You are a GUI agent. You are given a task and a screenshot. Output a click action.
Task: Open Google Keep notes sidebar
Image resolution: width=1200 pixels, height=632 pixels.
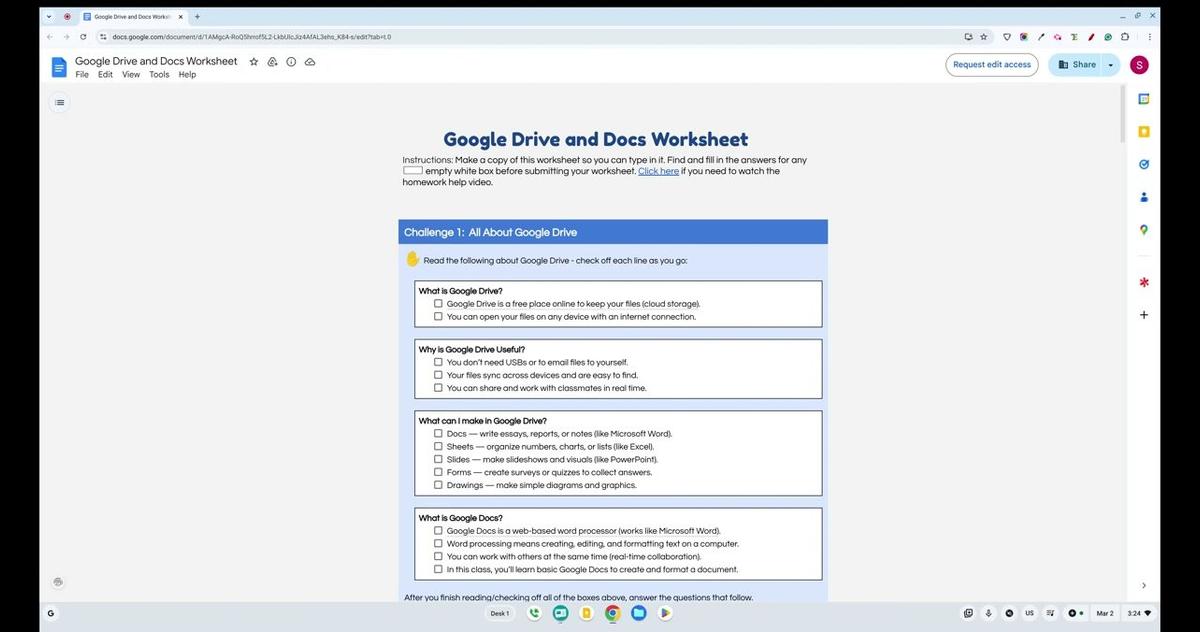point(1144,131)
